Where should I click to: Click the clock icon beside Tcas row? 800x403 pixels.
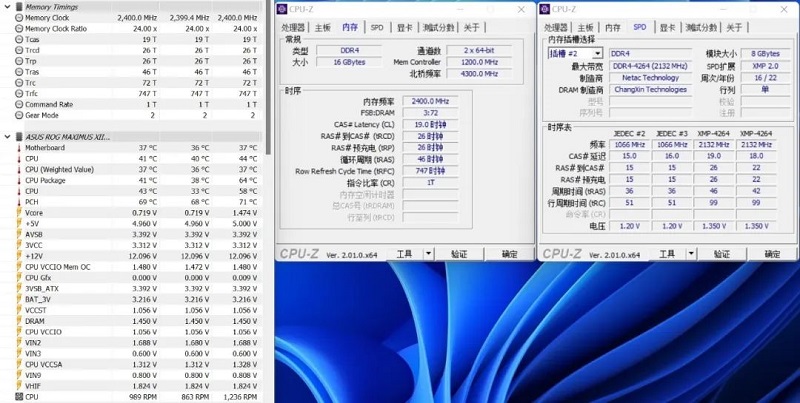tap(19, 39)
